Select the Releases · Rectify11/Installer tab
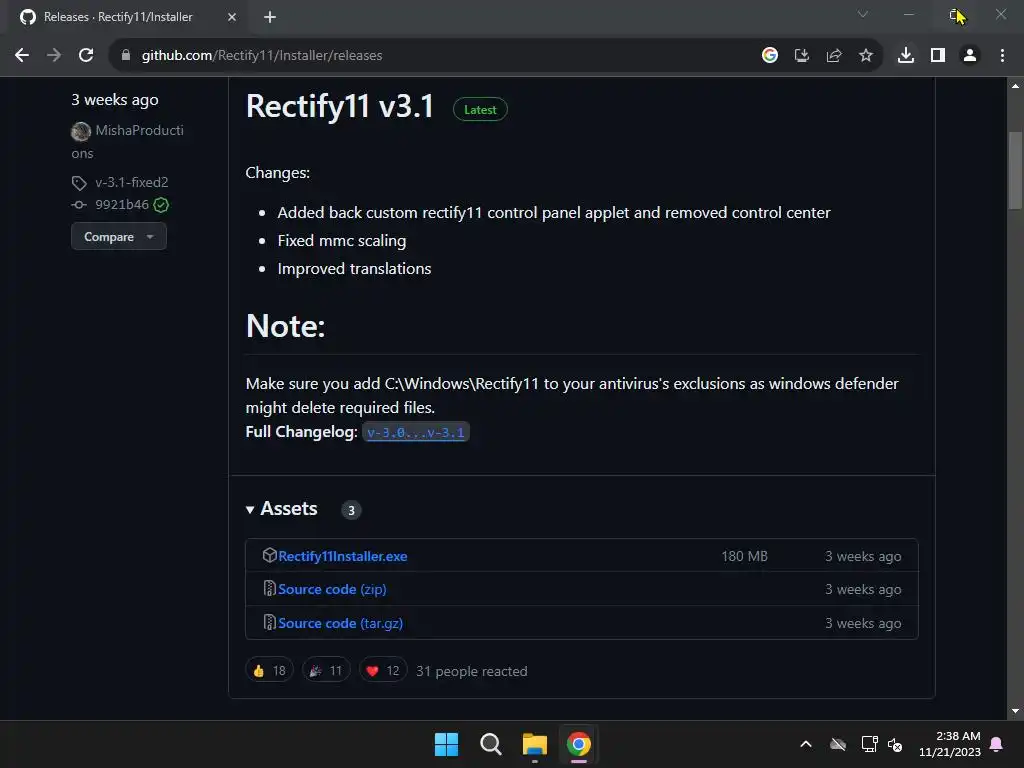1024x768 pixels. 127,17
